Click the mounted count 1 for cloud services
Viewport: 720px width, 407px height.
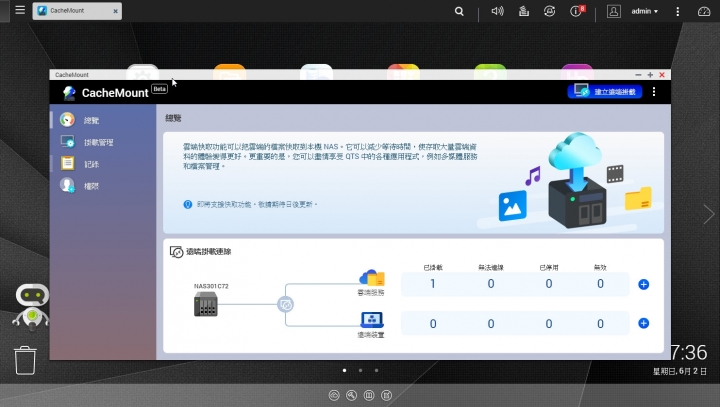click(x=433, y=284)
